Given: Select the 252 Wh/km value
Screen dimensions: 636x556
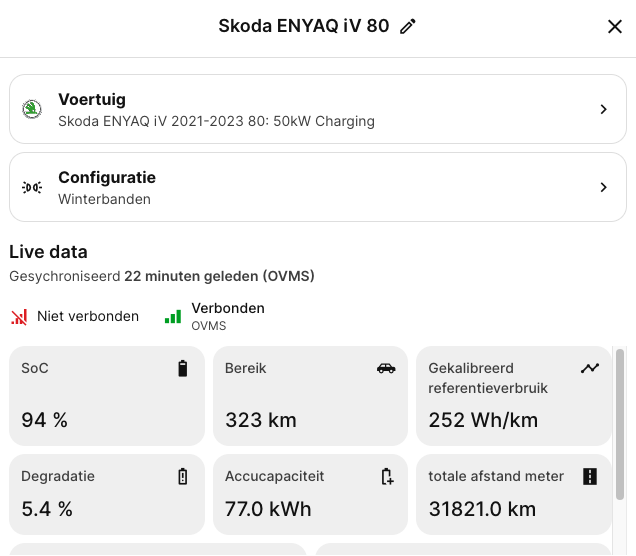Looking at the screenshot, I should click(x=483, y=420).
